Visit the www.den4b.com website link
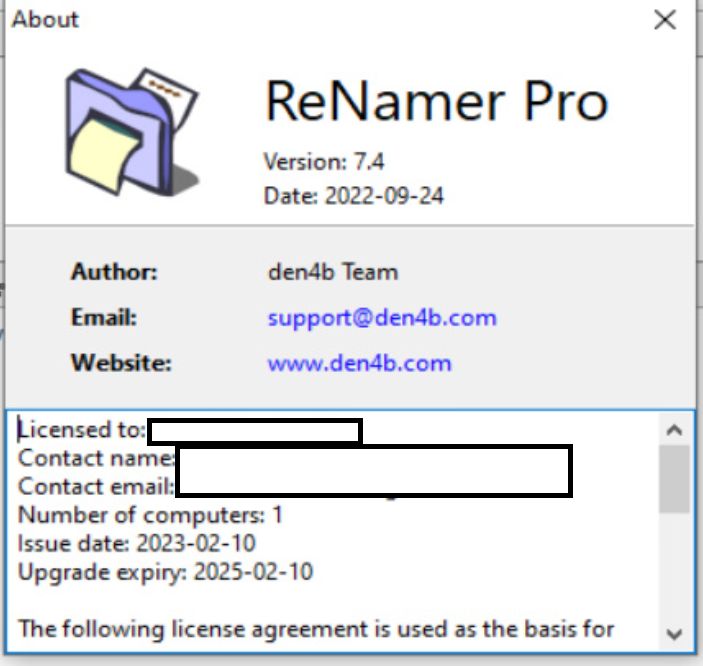The height and width of the screenshot is (666, 703). point(359,363)
